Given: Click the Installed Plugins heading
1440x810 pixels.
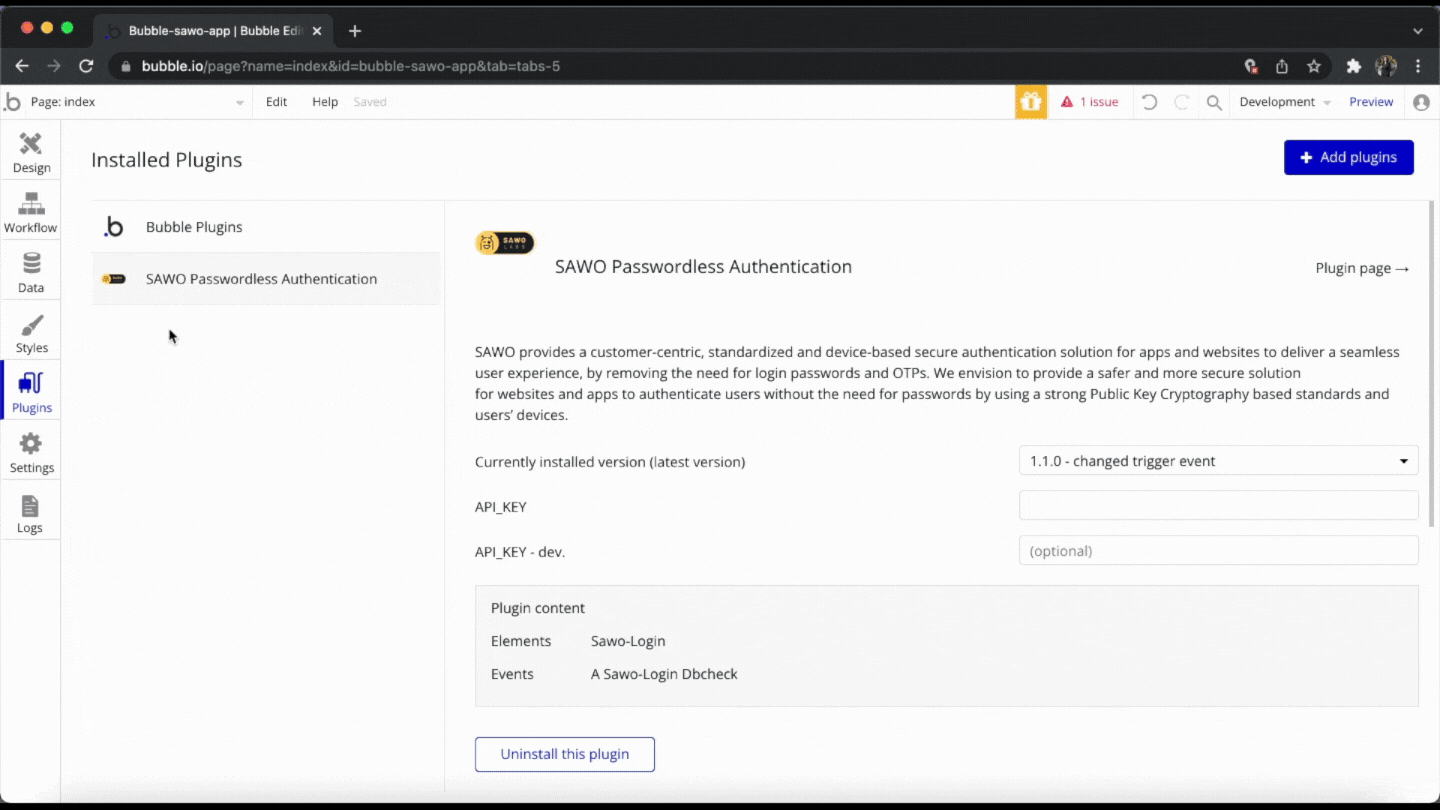Looking at the screenshot, I should tap(167, 160).
